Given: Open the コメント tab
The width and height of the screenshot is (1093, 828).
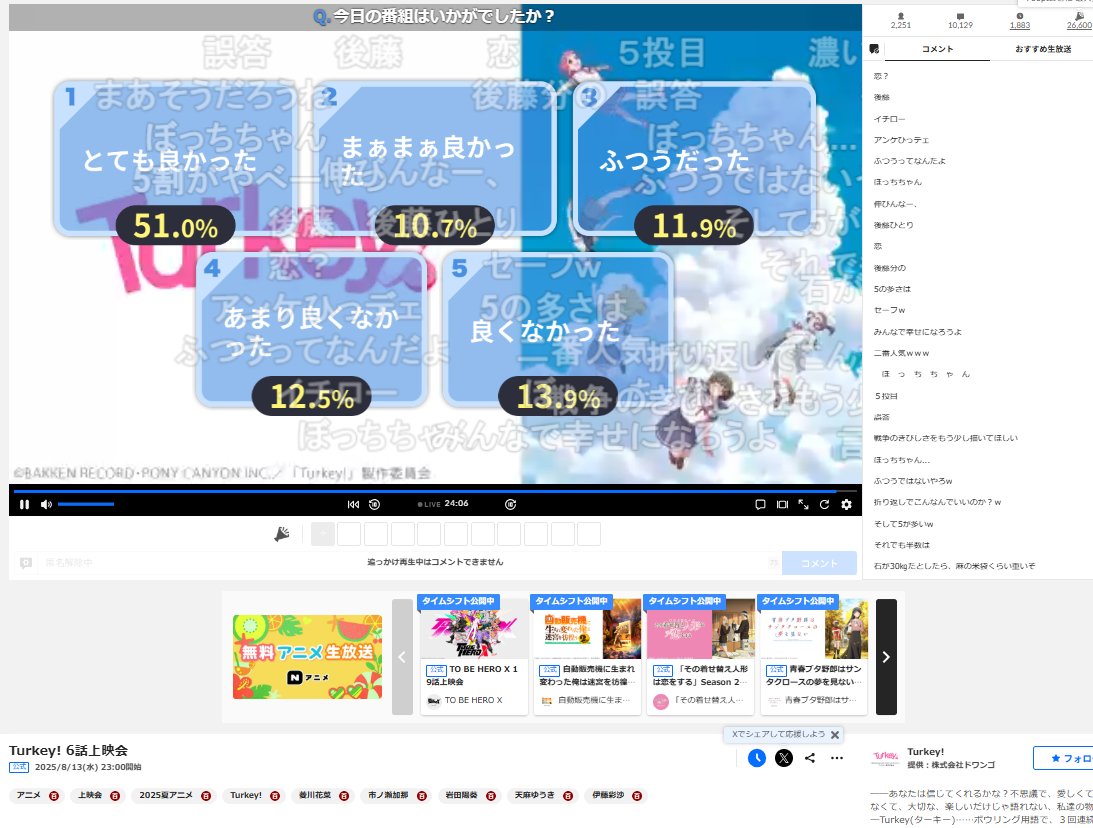Looking at the screenshot, I should pos(938,49).
